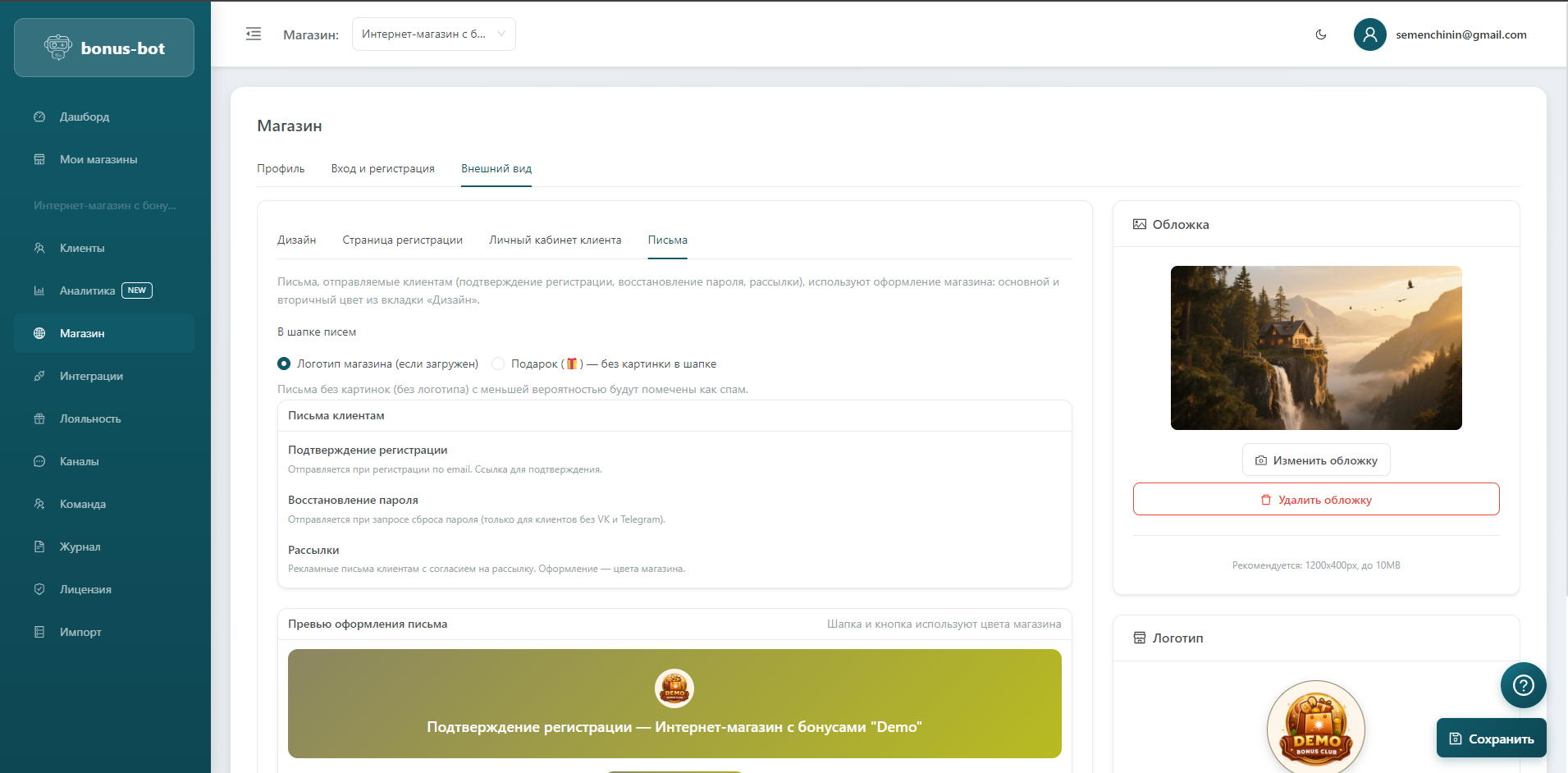This screenshot has height=773, width=1568.
Task: Open the round help question-mark button
Action: pos(1523,684)
